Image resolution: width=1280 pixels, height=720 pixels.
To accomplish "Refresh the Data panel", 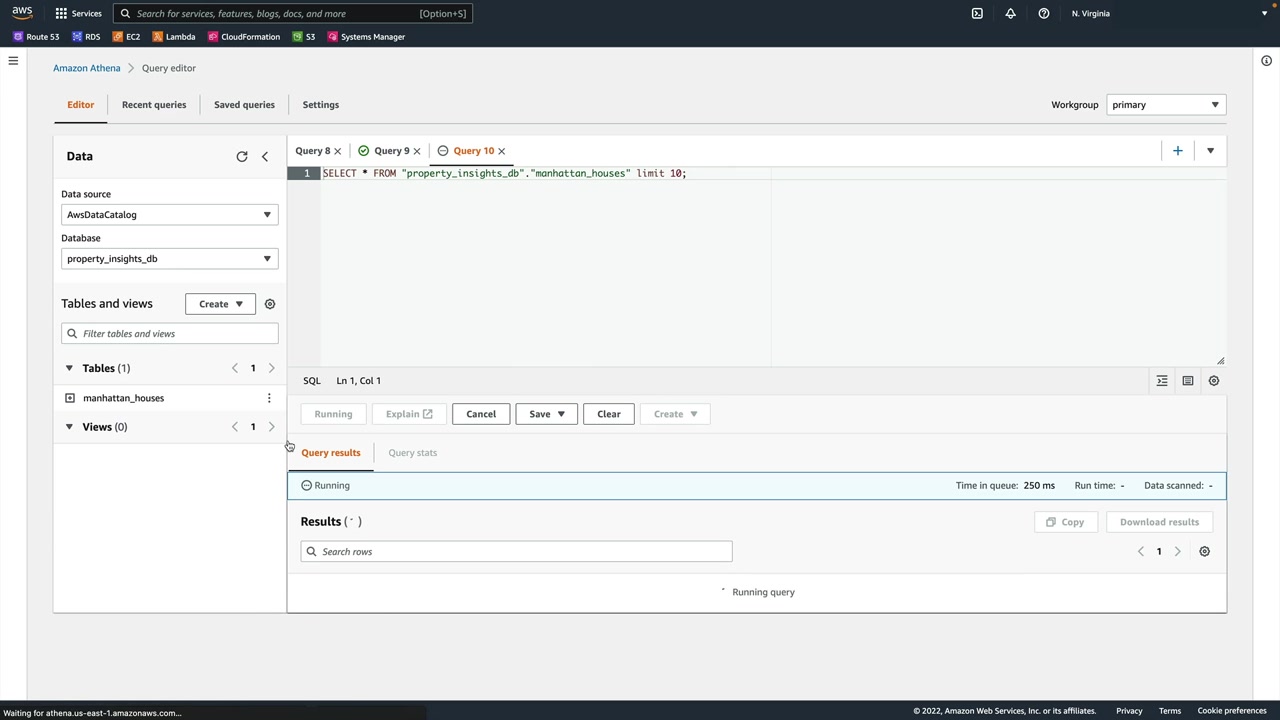I will 242,157.
